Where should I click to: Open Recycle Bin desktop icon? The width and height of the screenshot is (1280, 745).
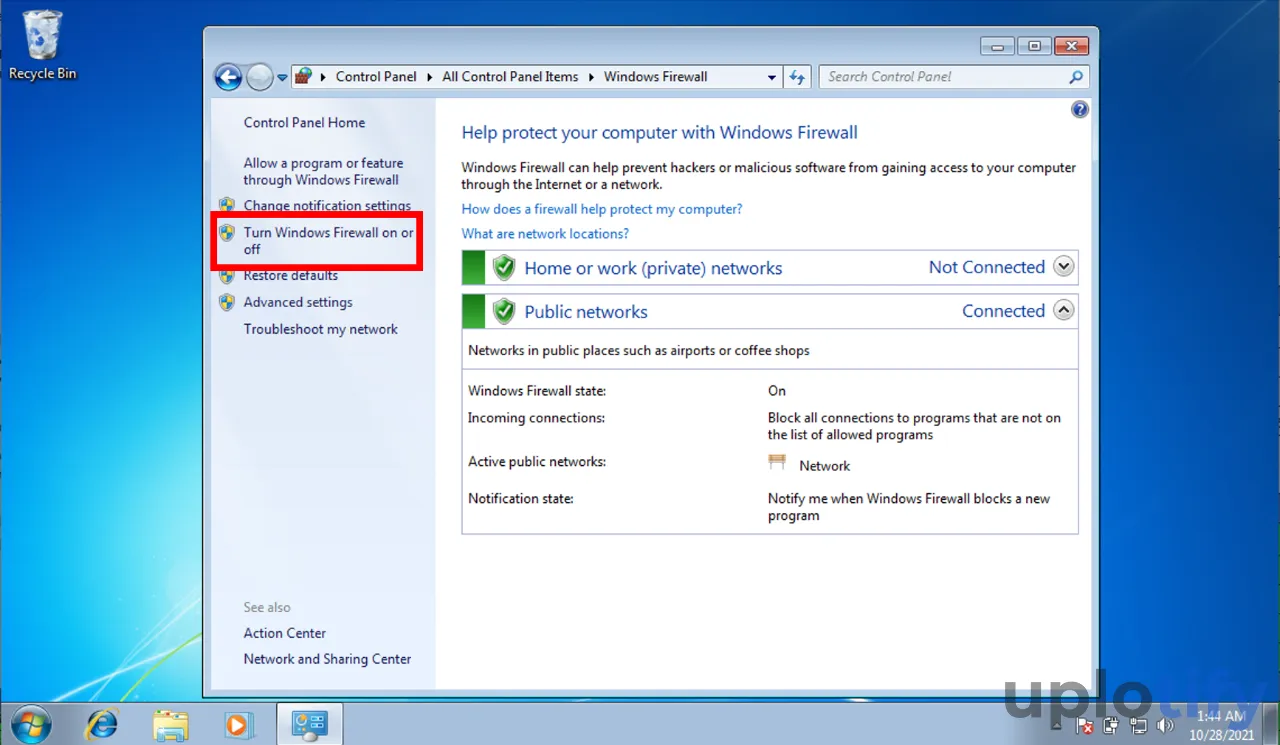(x=42, y=46)
